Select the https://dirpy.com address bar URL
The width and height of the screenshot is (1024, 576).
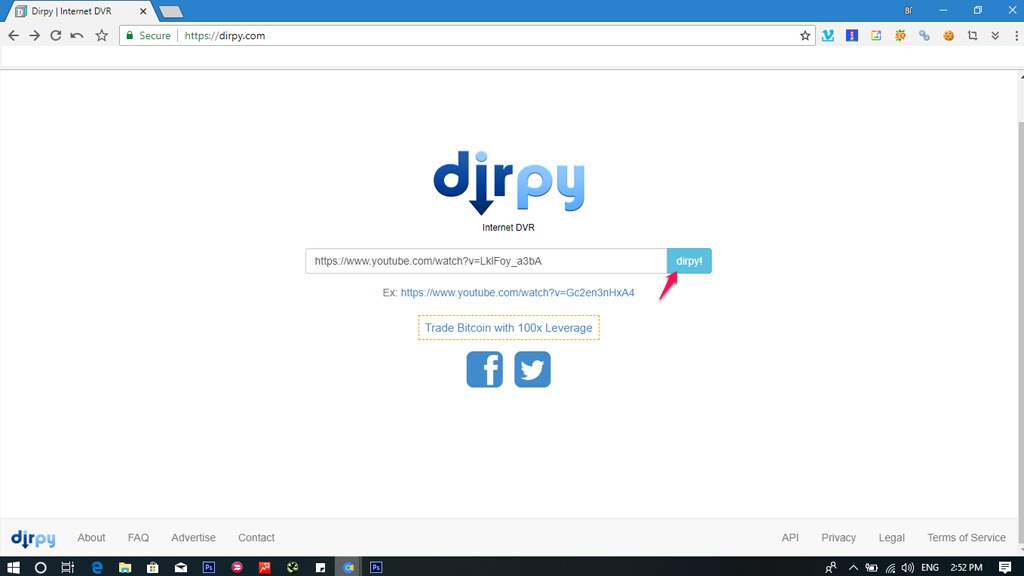pyautogui.click(x=225, y=35)
